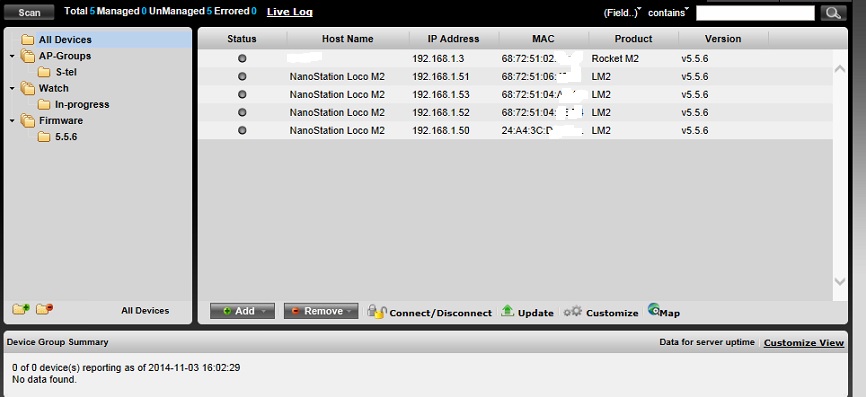
Task: Click the Update firmware arrow icon
Action: 508,311
